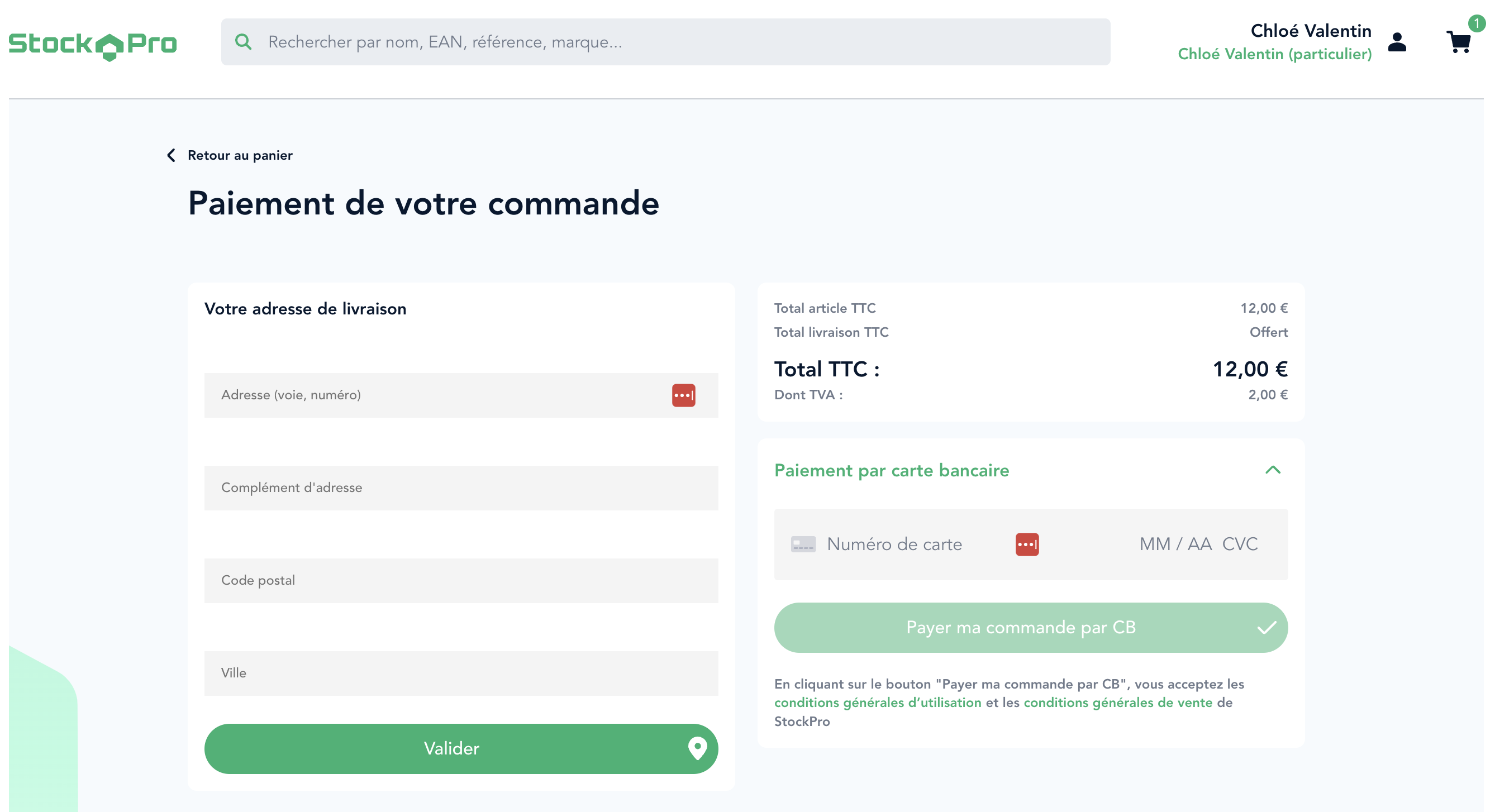
Task: Click the search magnifier icon
Action: (243, 42)
